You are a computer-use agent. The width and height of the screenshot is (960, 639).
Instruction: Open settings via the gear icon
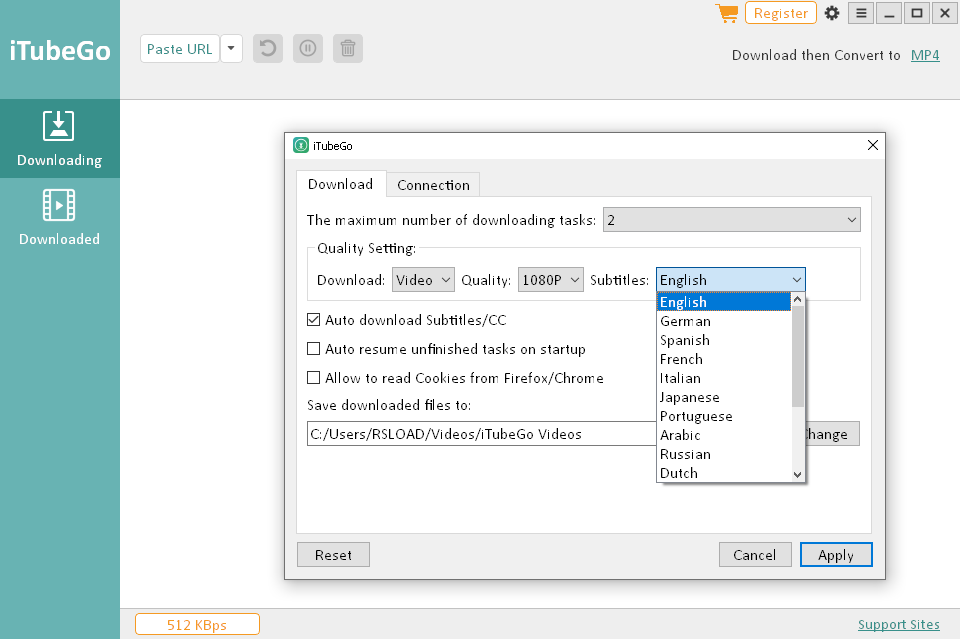coord(831,13)
